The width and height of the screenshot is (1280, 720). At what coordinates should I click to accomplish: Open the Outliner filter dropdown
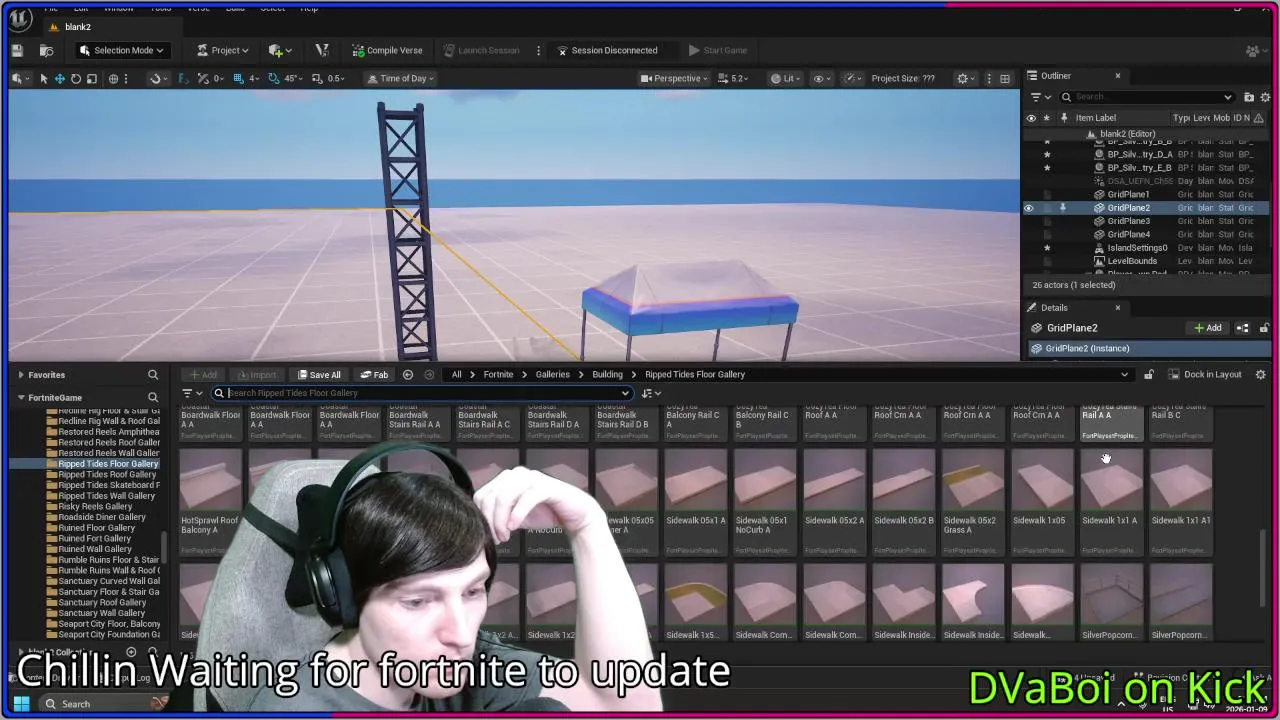click(1040, 97)
